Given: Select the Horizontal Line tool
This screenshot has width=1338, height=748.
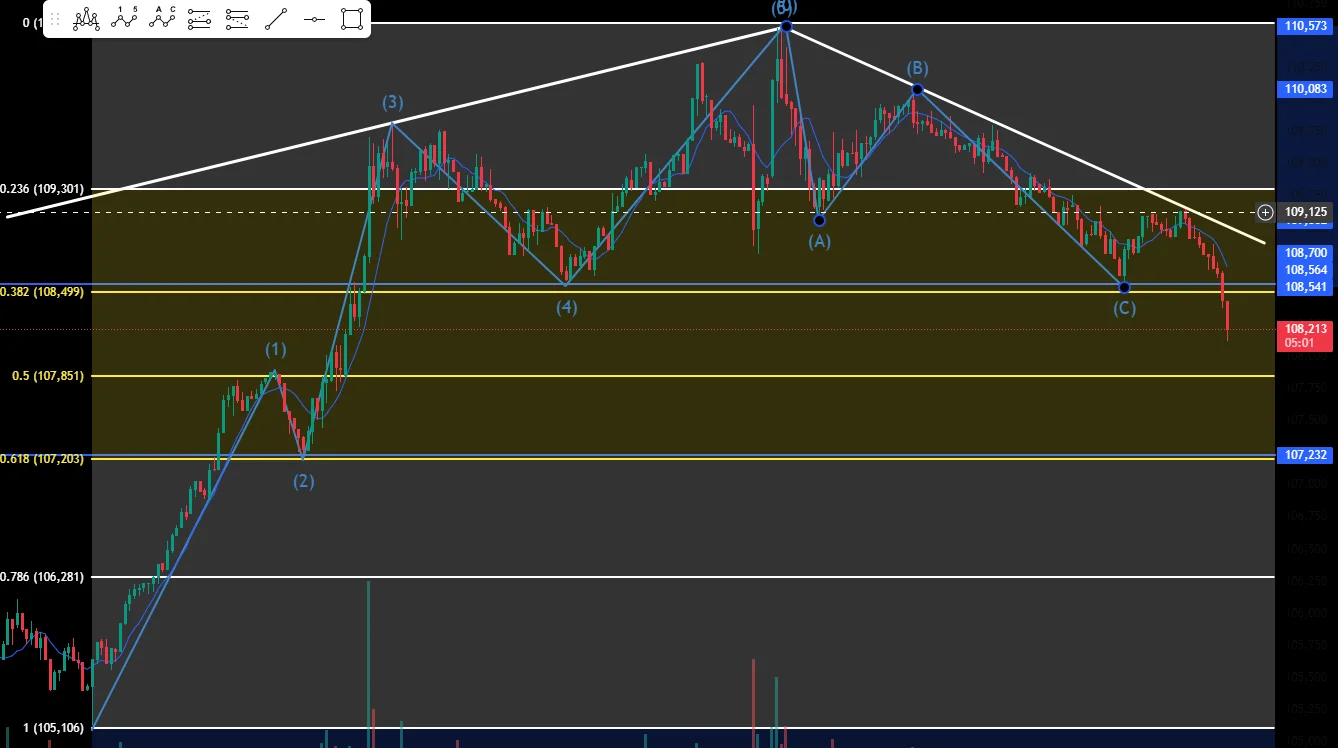Looking at the screenshot, I should pos(314,19).
